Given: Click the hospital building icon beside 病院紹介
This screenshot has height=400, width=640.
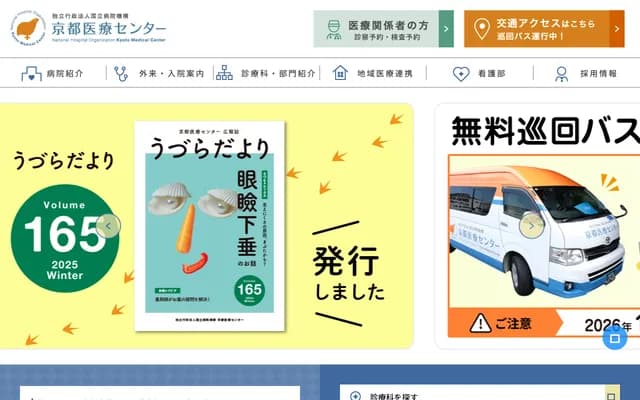Looking at the screenshot, I should pos(31,74).
